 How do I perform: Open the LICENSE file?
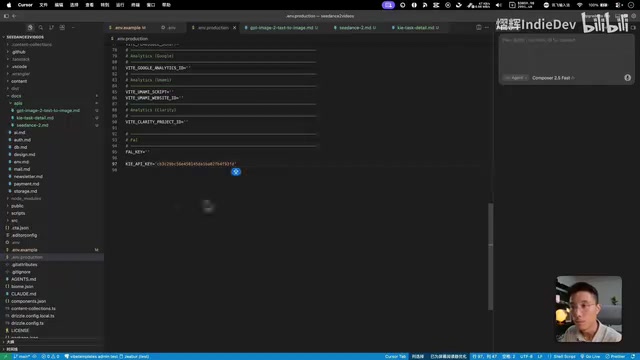point(20,331)
